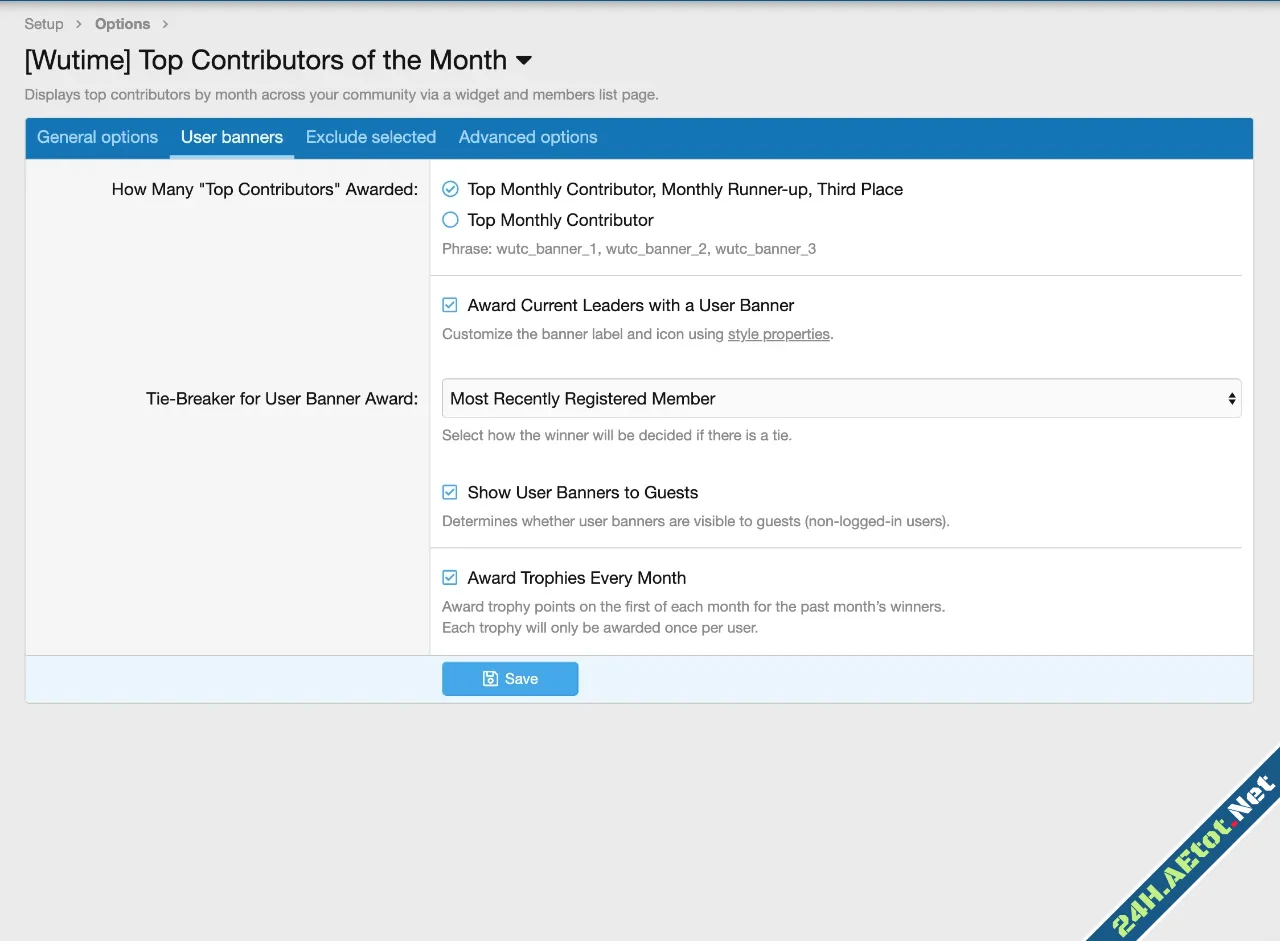The height and width of the screenshot is (941, 1280).
Task: Click the save disk icon on the Save button
Action: [488, 678]
